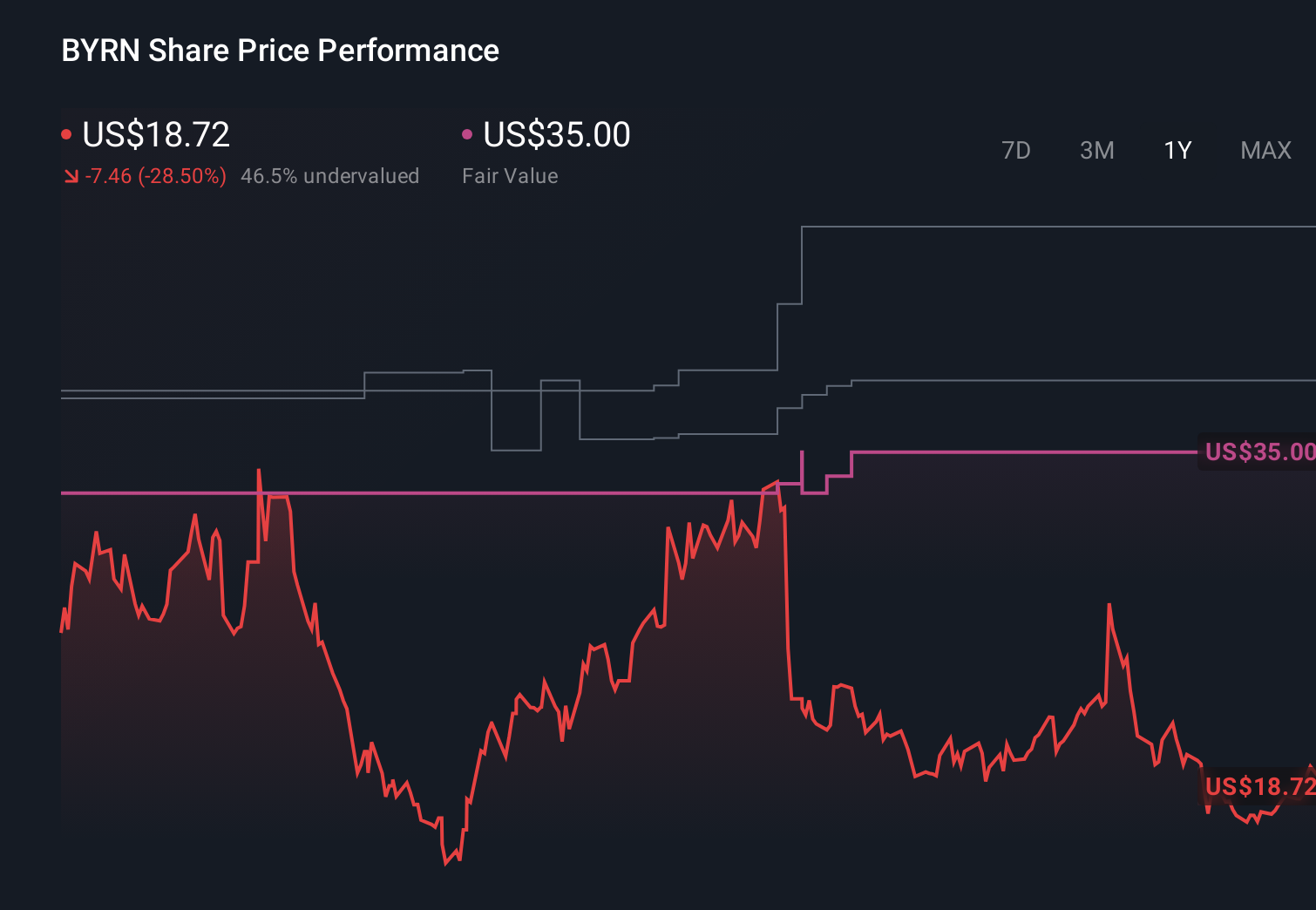Click the Fair Value text label
This screenshot has height=910, width=1316.
(510, 176)
